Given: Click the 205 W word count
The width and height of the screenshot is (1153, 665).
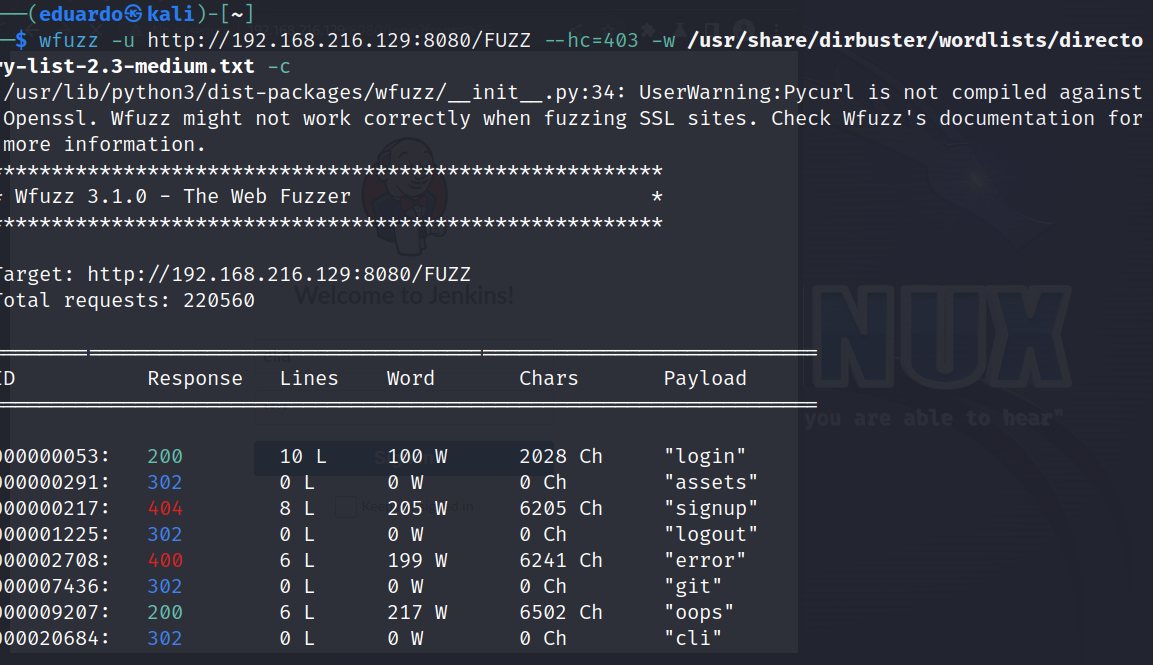Looking at the screenshot, I should pos(417,508).
